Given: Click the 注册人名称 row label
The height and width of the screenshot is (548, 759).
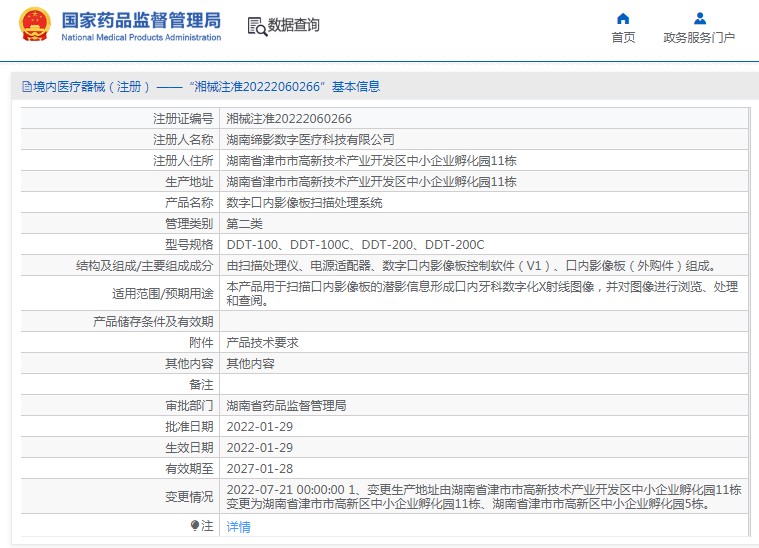Looking at the screenshot, I should pyautogui.click(x=183, y=139).
